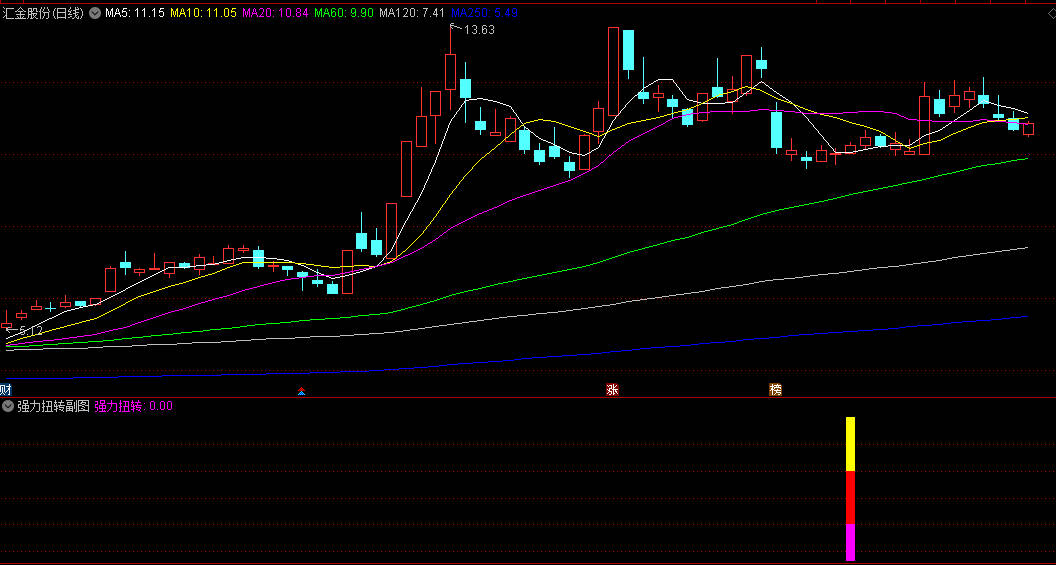Screen dimensions: 1056x565
Task: Open dropdown next to 汇金股份(日线) title
Action: pyautogui.click(x=94, y=12)
